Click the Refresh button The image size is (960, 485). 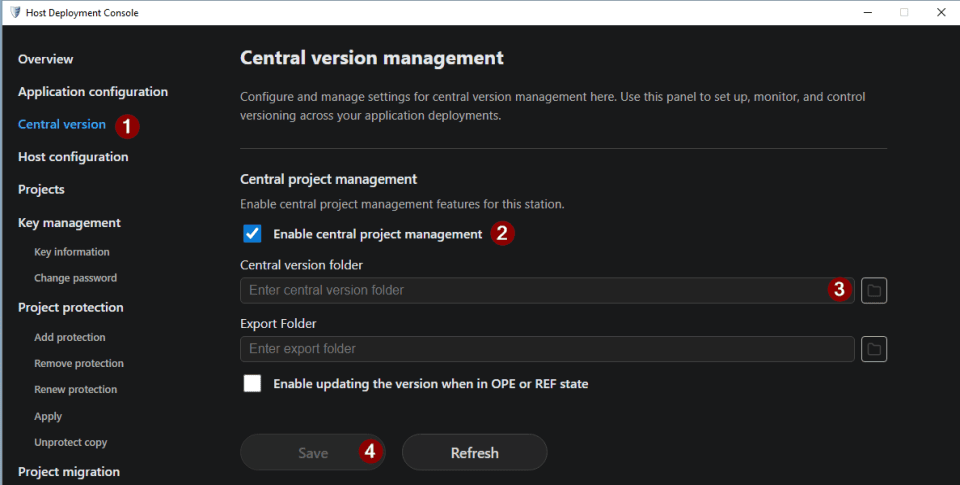[x=474, y=453]
